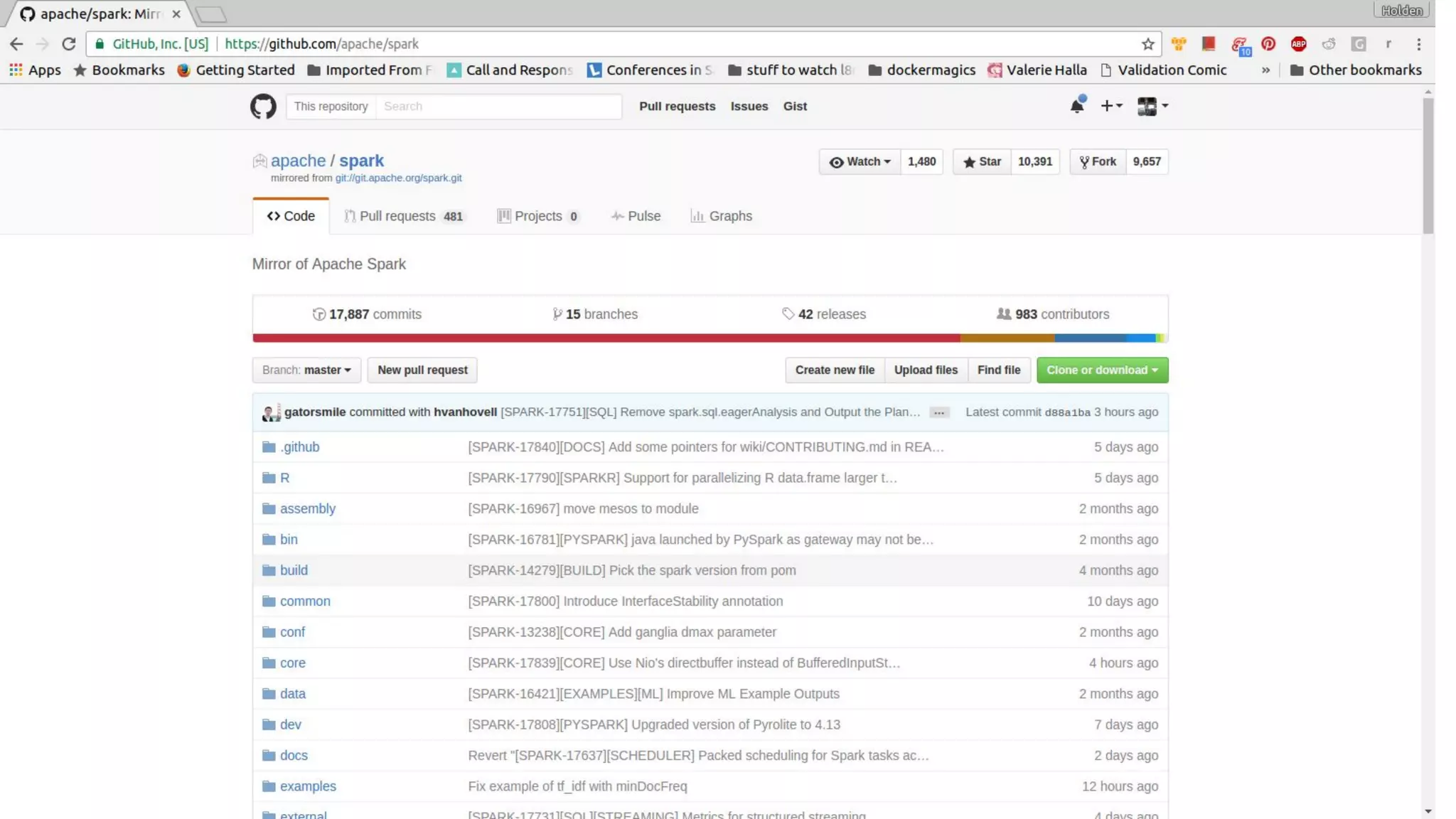Screen dimensions: 1456x819
Task: Open Branch master dropdown
Action: click(x=306, y=370)
